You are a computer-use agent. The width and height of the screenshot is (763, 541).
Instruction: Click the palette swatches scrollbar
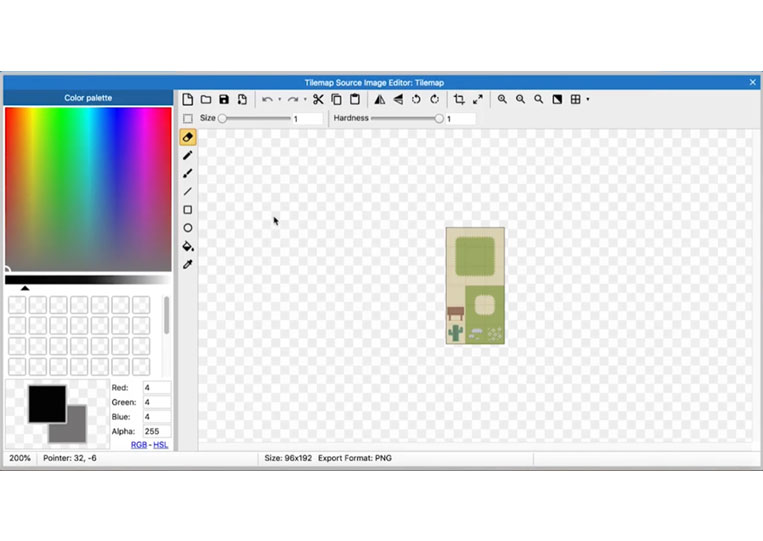pyautogui.click(x=166, y=316)
